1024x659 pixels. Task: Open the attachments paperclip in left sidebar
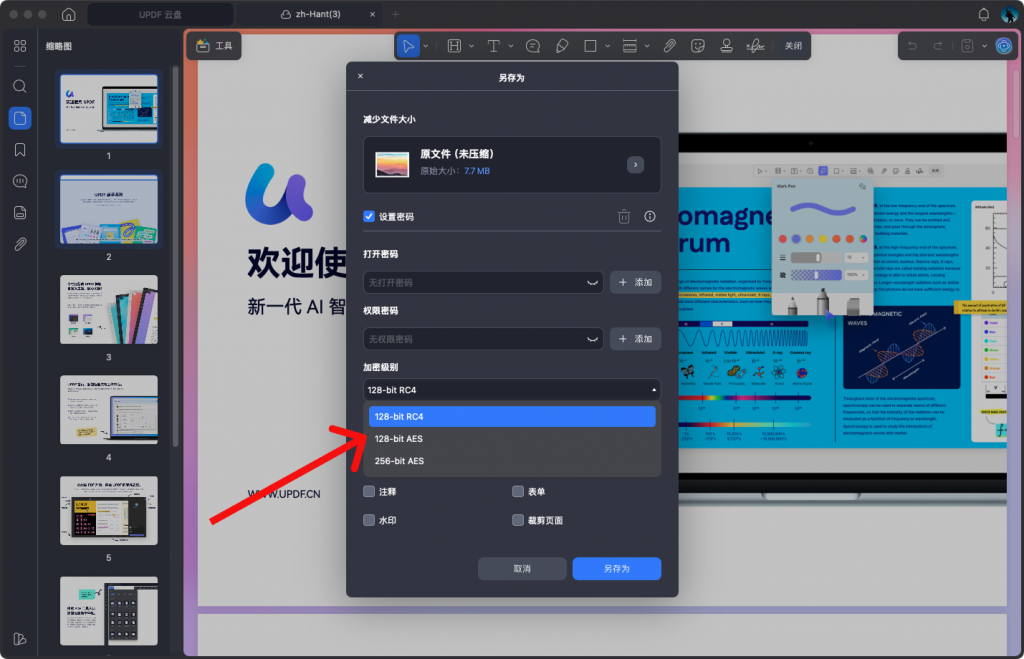coord(20,244)
